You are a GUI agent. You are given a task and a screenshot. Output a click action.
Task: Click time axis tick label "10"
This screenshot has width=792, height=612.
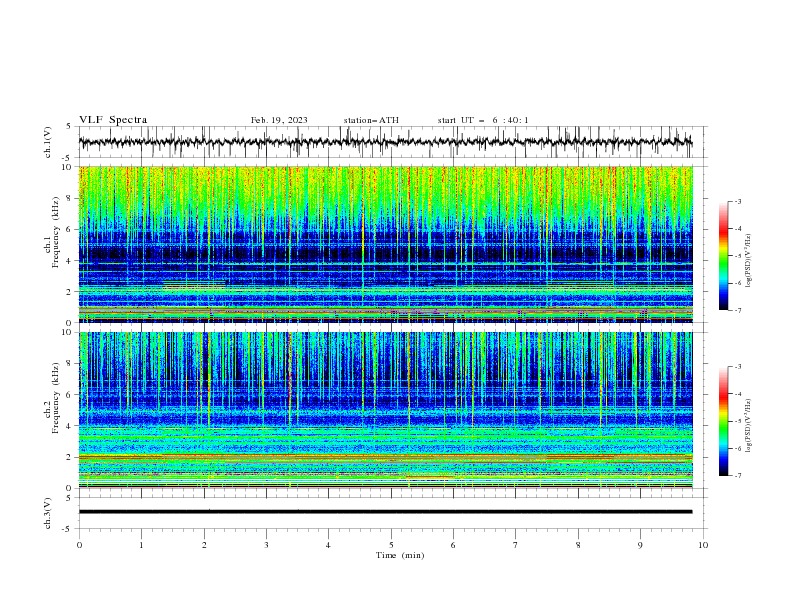coord(703,545)
